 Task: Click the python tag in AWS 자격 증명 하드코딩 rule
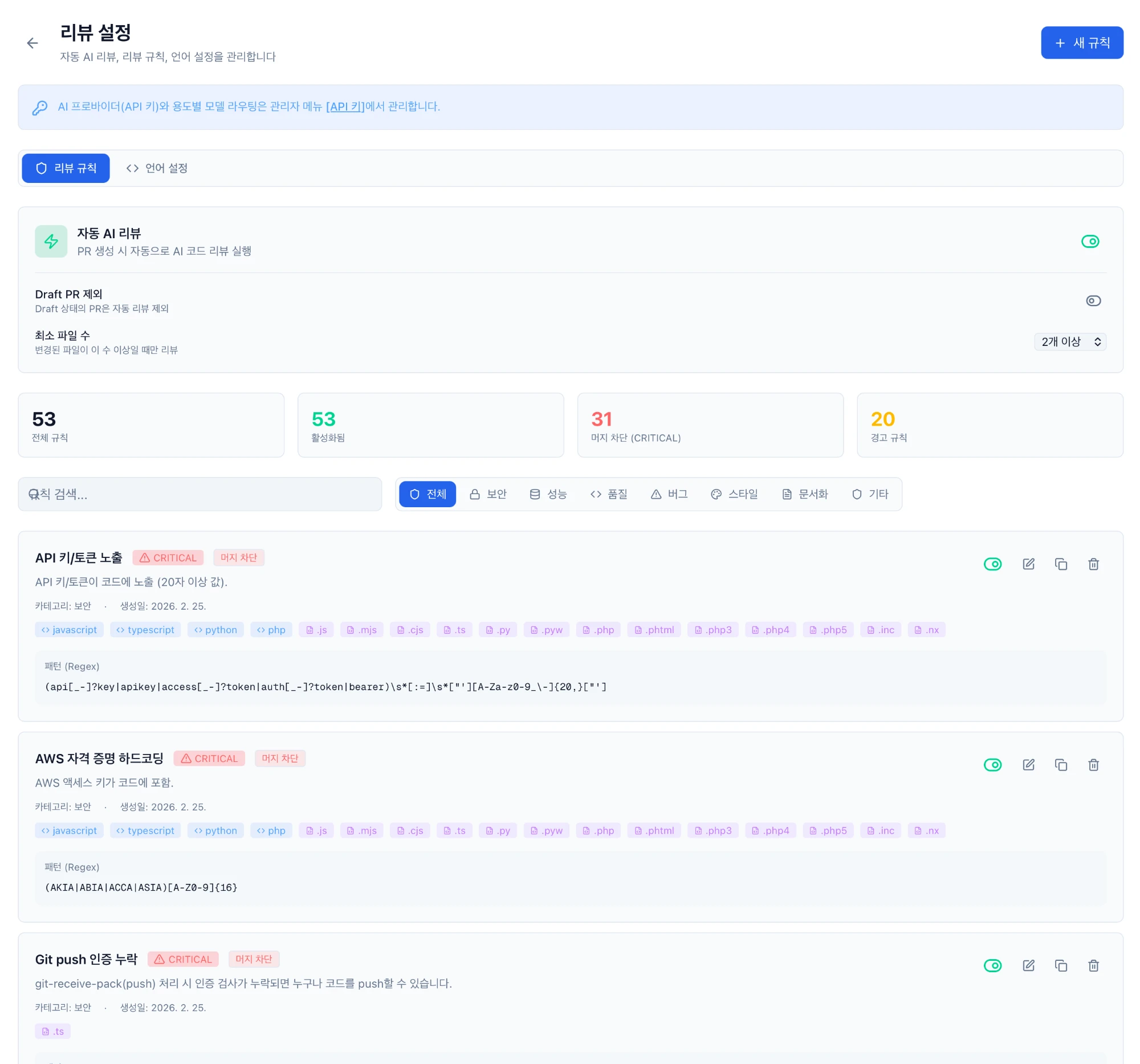click(215, 830)
